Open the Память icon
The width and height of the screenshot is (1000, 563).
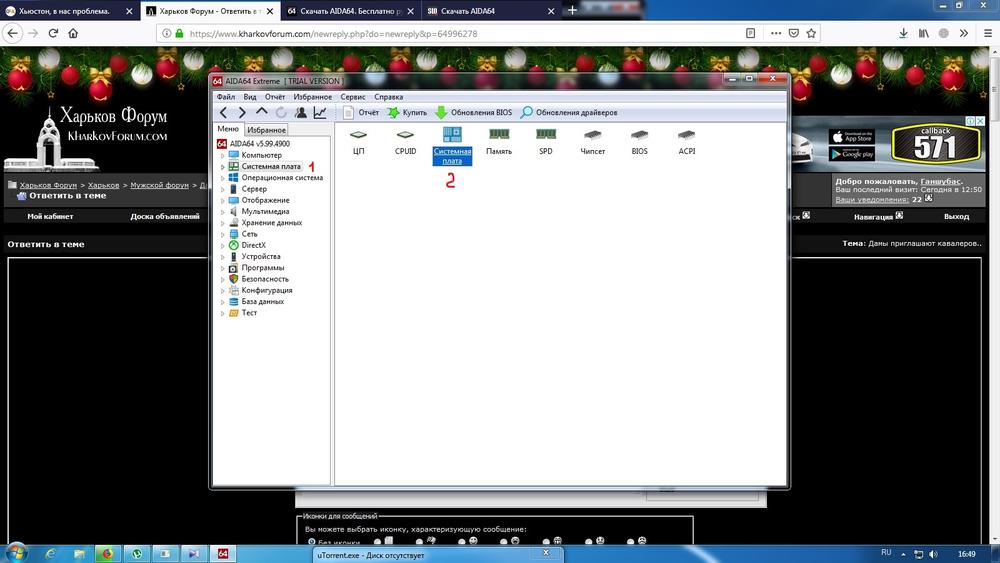point(499,142)
